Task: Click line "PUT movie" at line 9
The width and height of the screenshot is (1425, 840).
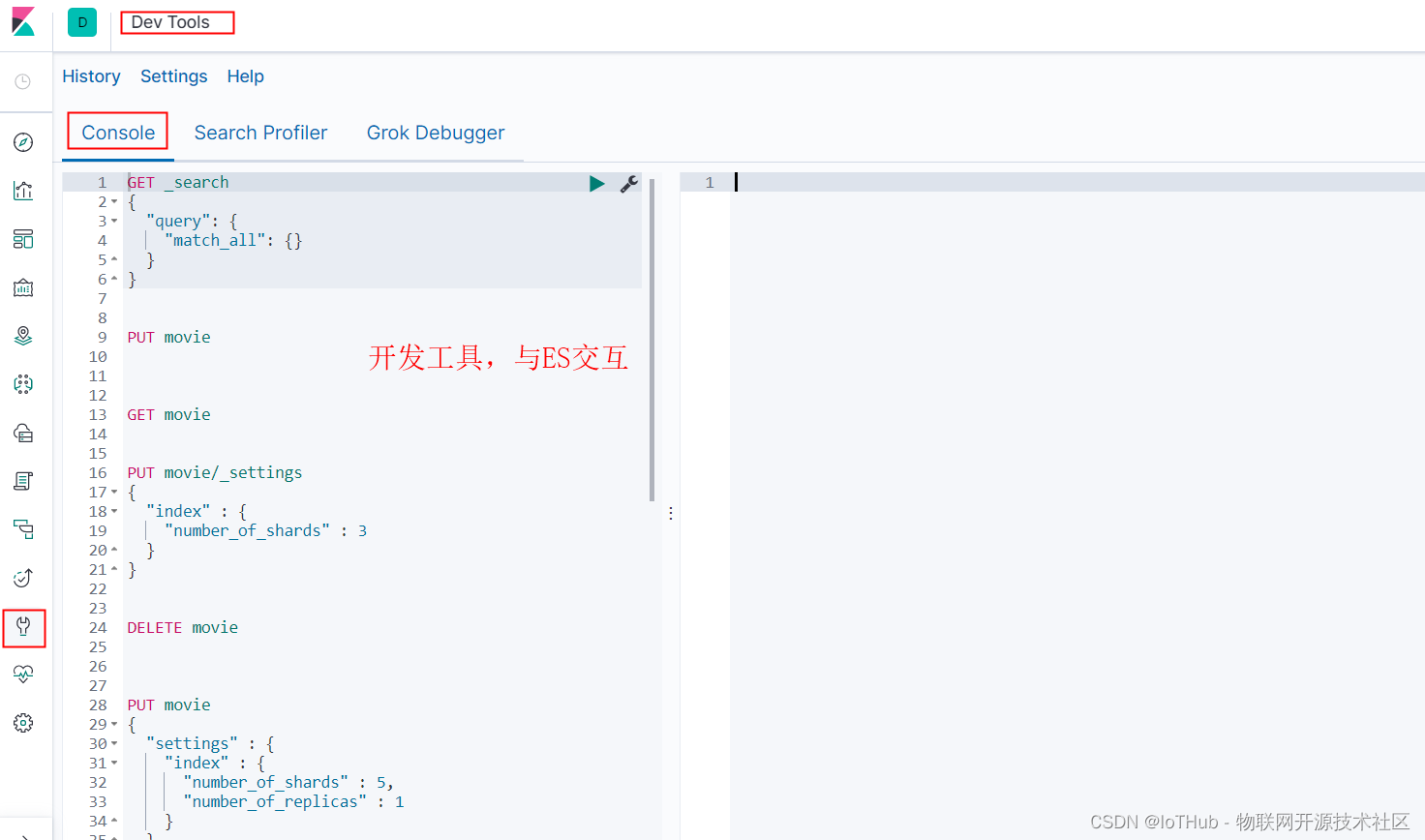Action: (x=168, y=338)
